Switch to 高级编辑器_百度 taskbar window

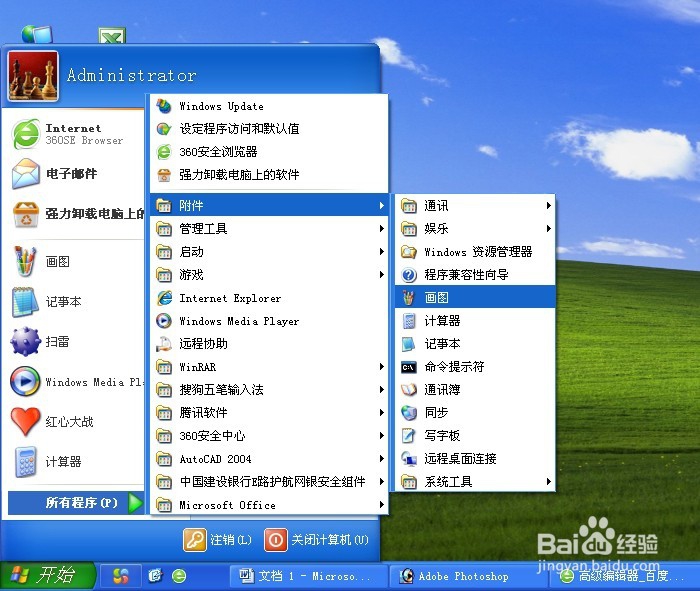click(x=624, y=576)
